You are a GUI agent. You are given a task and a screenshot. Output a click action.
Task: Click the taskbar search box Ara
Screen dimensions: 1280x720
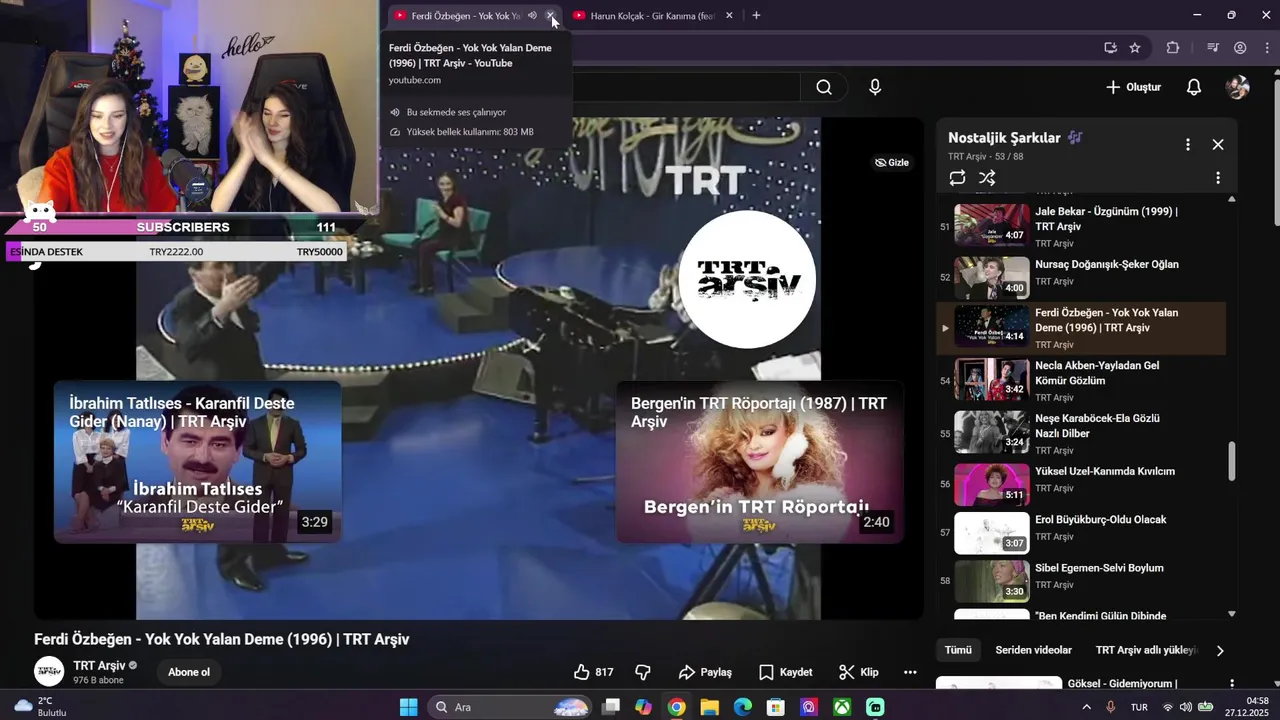(x=512, y=707)
